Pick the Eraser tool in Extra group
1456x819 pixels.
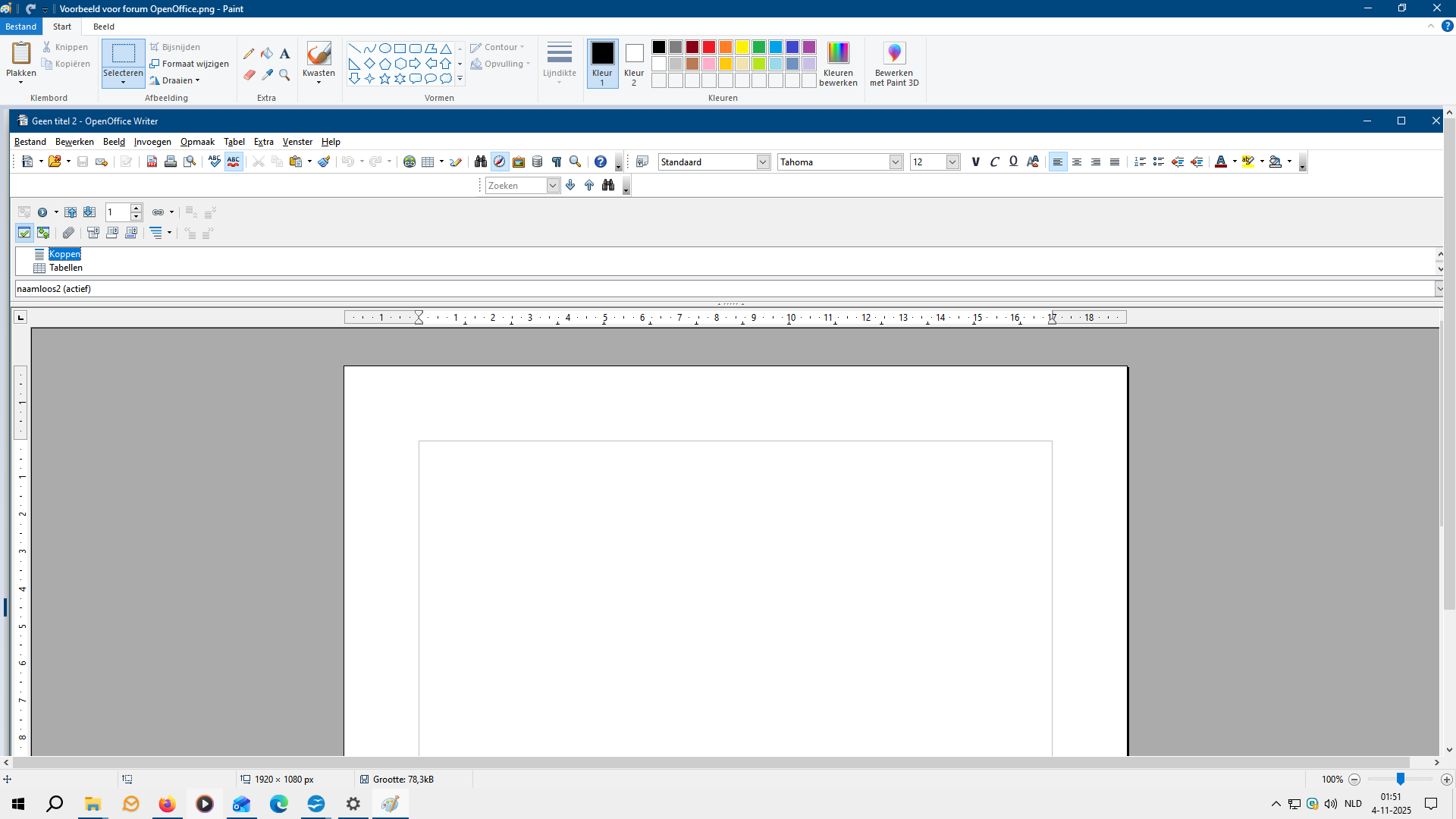point(249,75)
